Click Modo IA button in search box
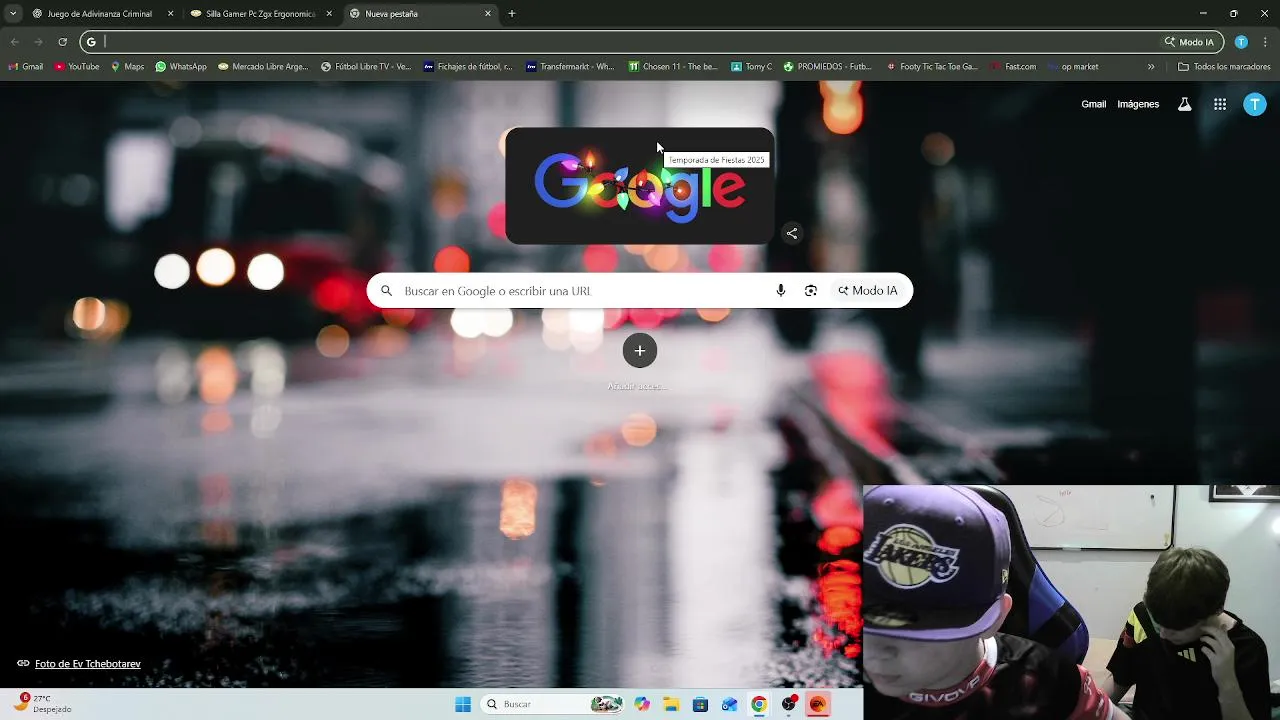Viewport: 1280px width, 720px height. [868, 291]
